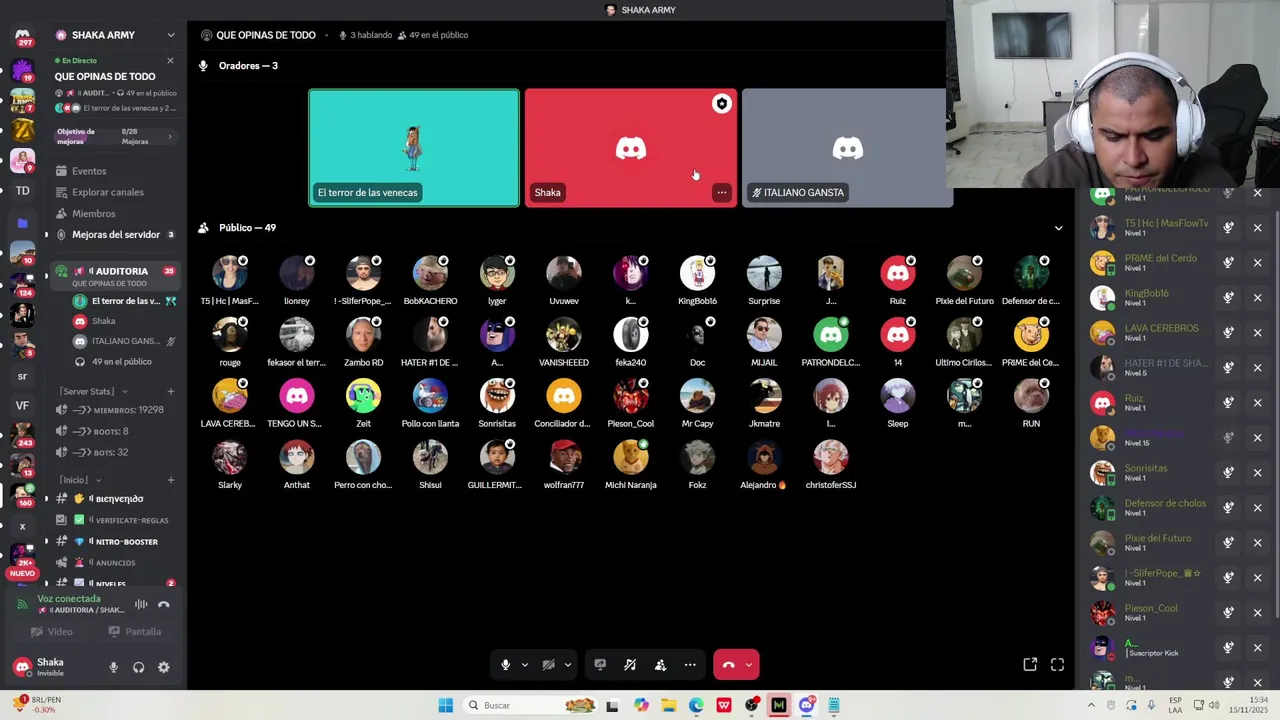Screen dimensions: 1280x720
Task: Click audience member KingBob16 avatar
Action: 697,274
